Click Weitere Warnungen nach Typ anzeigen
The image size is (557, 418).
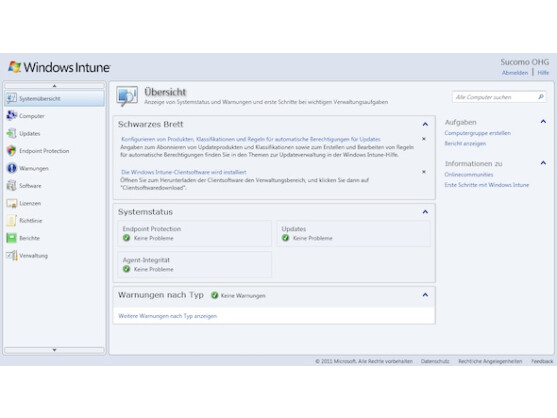pos(167,316)
